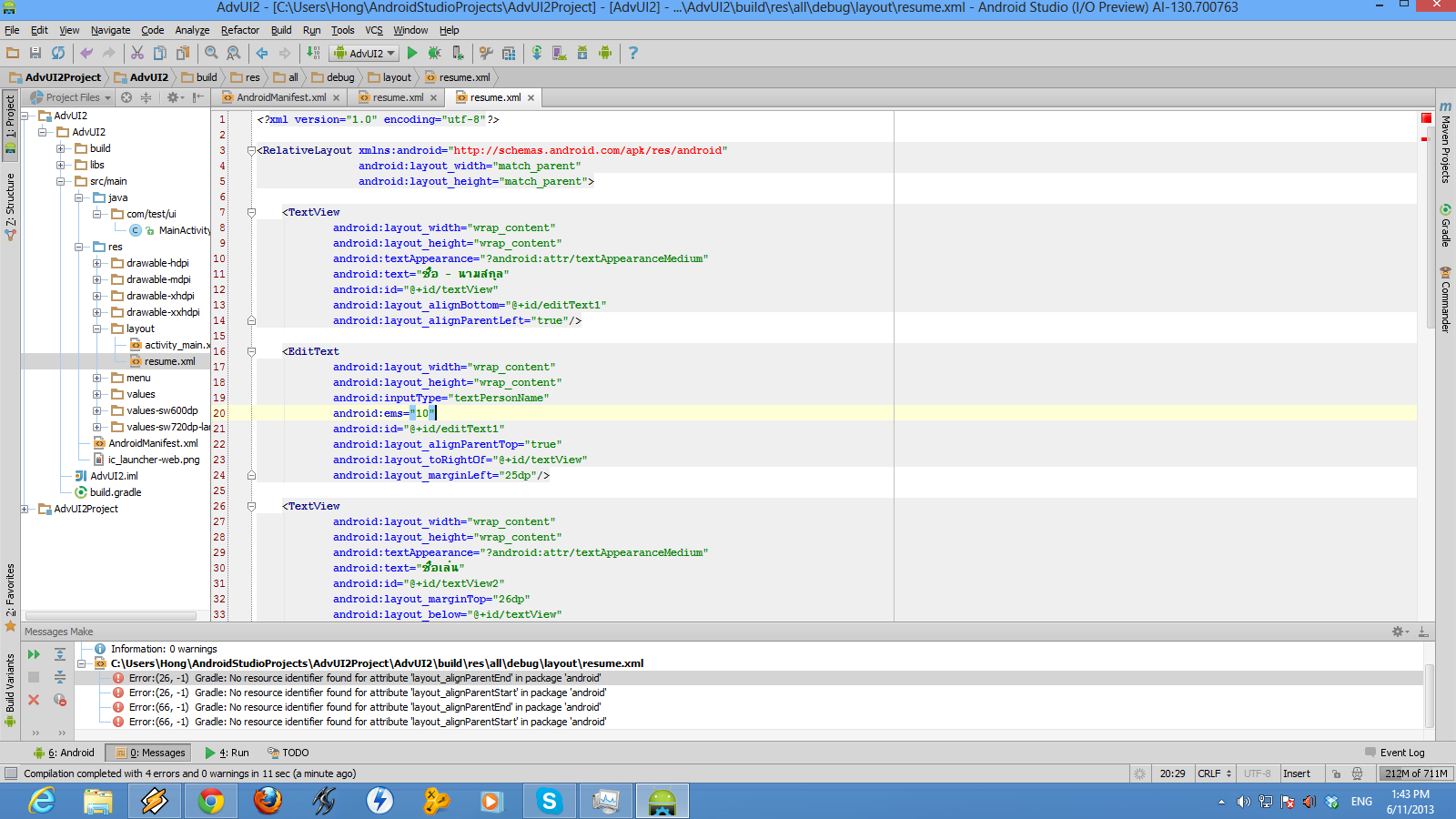The width and height of the screenshot is (1456, 819).
Task: Open the TODO tool window
Action: pyautogui.click(x=288, y=753)
